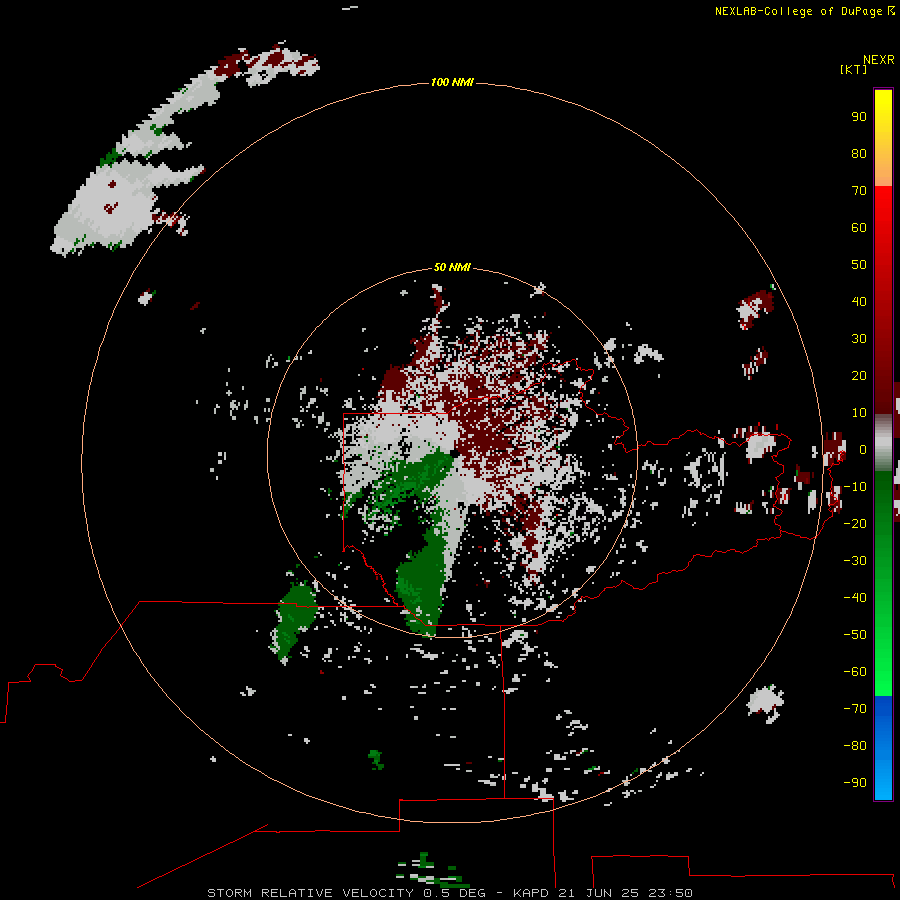The image size is (900, 900).
Task: Click the NEXLAB-College of DuPage label
Action: (799, 11)
